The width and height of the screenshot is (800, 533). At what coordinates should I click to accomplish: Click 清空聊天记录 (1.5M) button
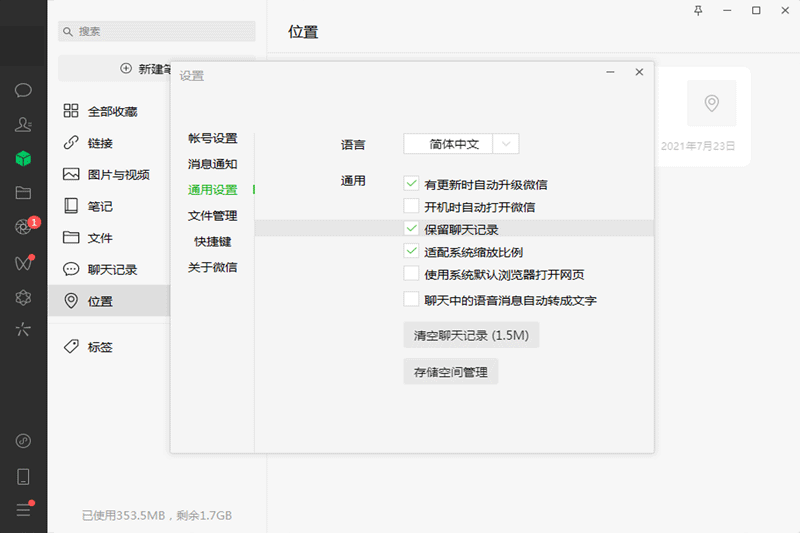coord(471,334)
